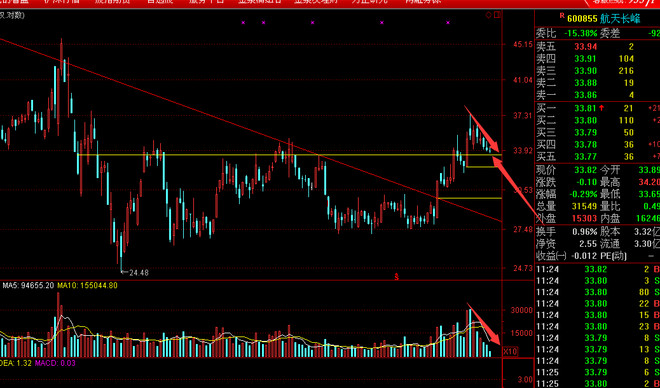This screenshot has width=660, height=388.
Task: Select the first 11:24 trade tick at 33.82
Action: click(598, 269)
